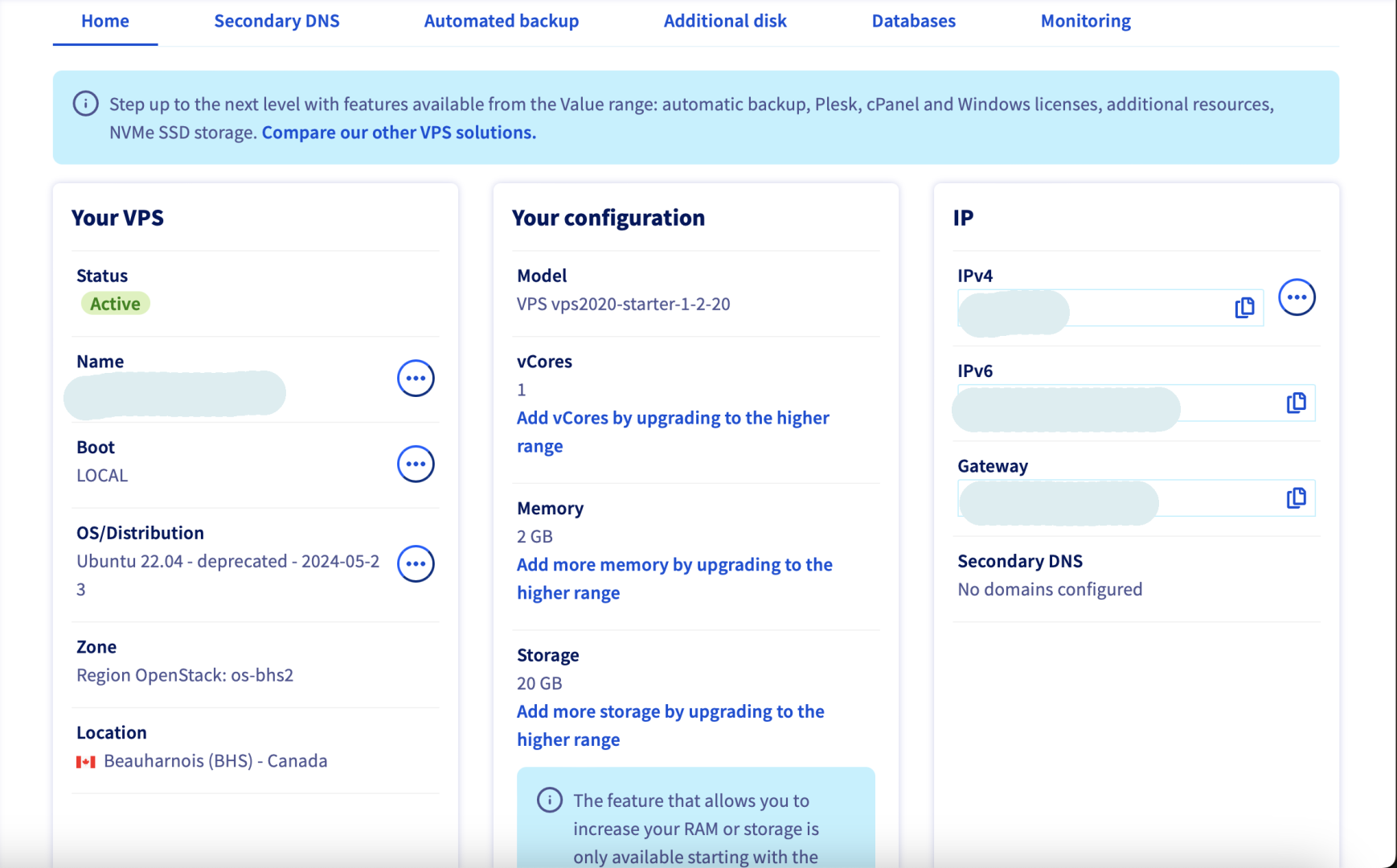This screenshot has height=868, width=1397.
Task: Click the Name label in Your VPS
Action: click(100, 362)
